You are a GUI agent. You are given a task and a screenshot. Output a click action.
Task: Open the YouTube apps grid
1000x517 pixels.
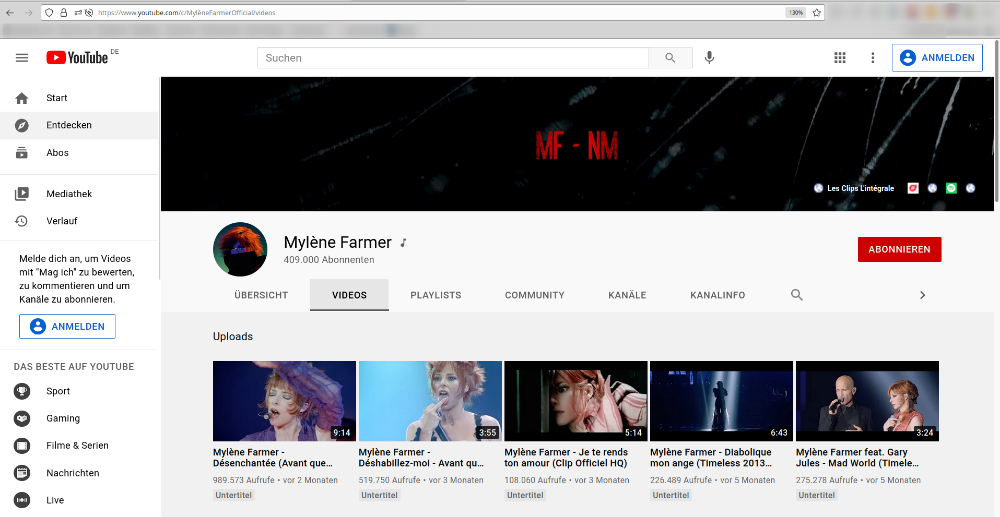pyautogui.click(x=840, y=58)
